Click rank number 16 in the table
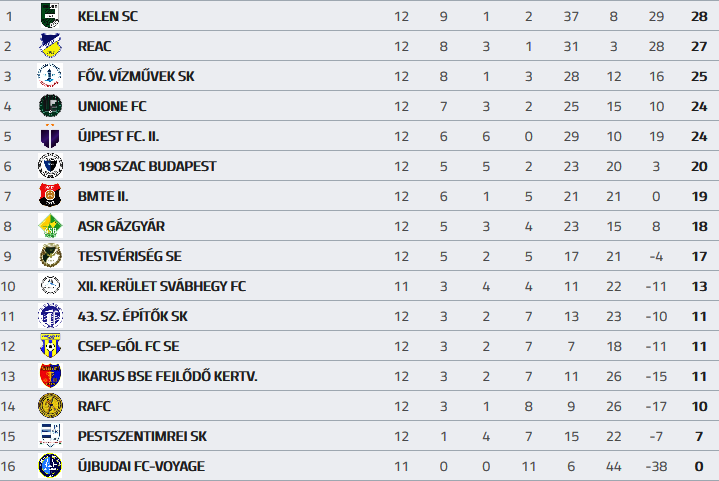This screenshot has height=481, width=719. point(9,466)
